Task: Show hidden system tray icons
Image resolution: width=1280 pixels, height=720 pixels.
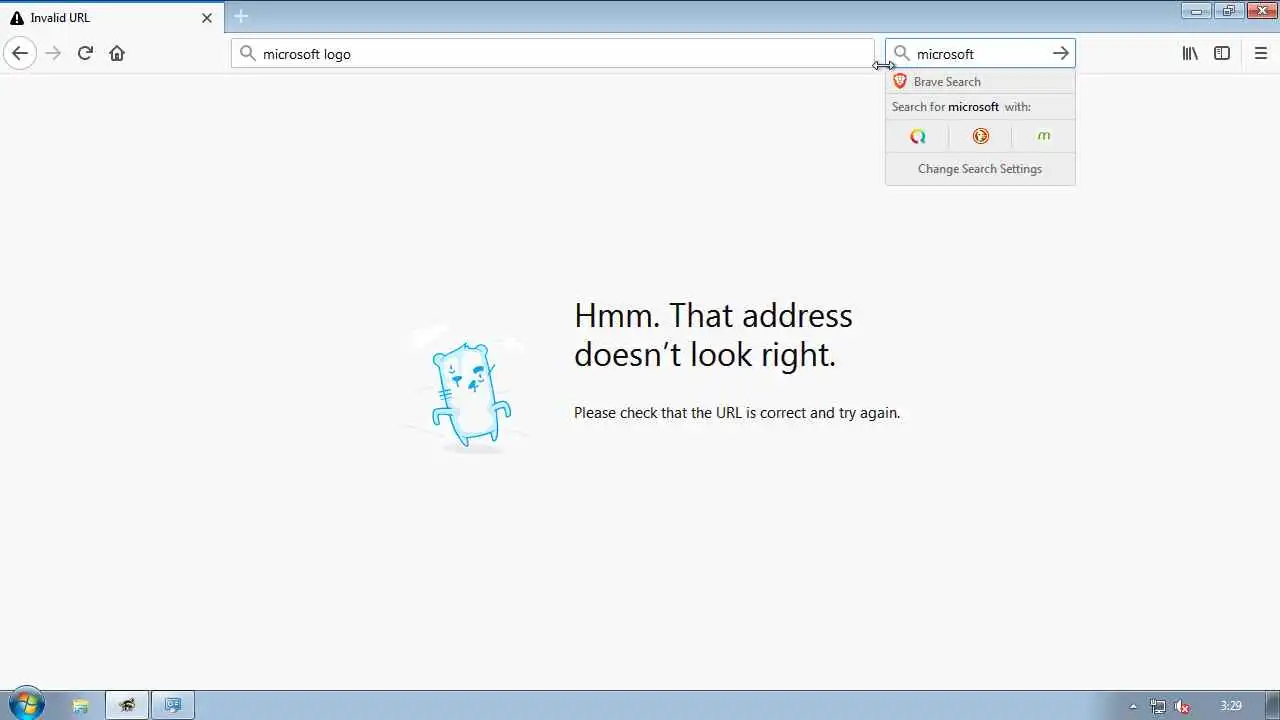Action: click(x=1133, y=706)
